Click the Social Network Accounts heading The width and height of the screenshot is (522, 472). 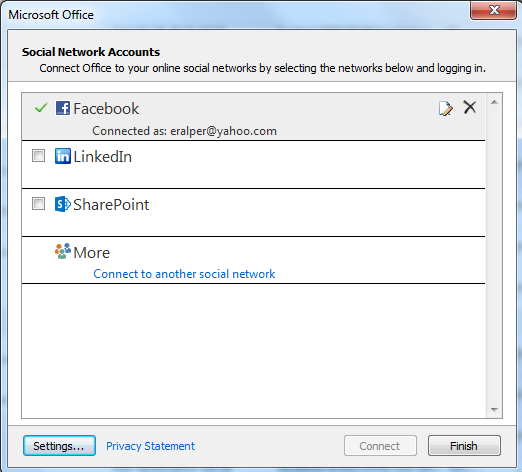pos(91,52)
